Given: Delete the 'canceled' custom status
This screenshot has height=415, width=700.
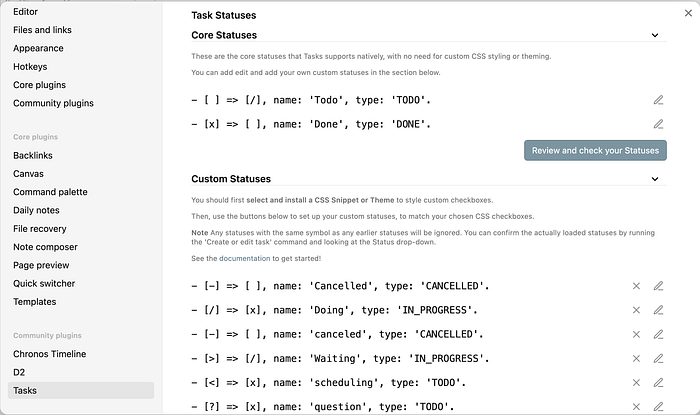Looking at the screenshot, I should [x=636, y=334].
